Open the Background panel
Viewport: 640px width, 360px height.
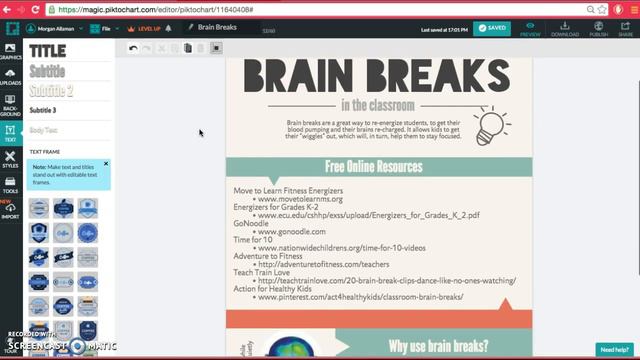coord(11,105)
